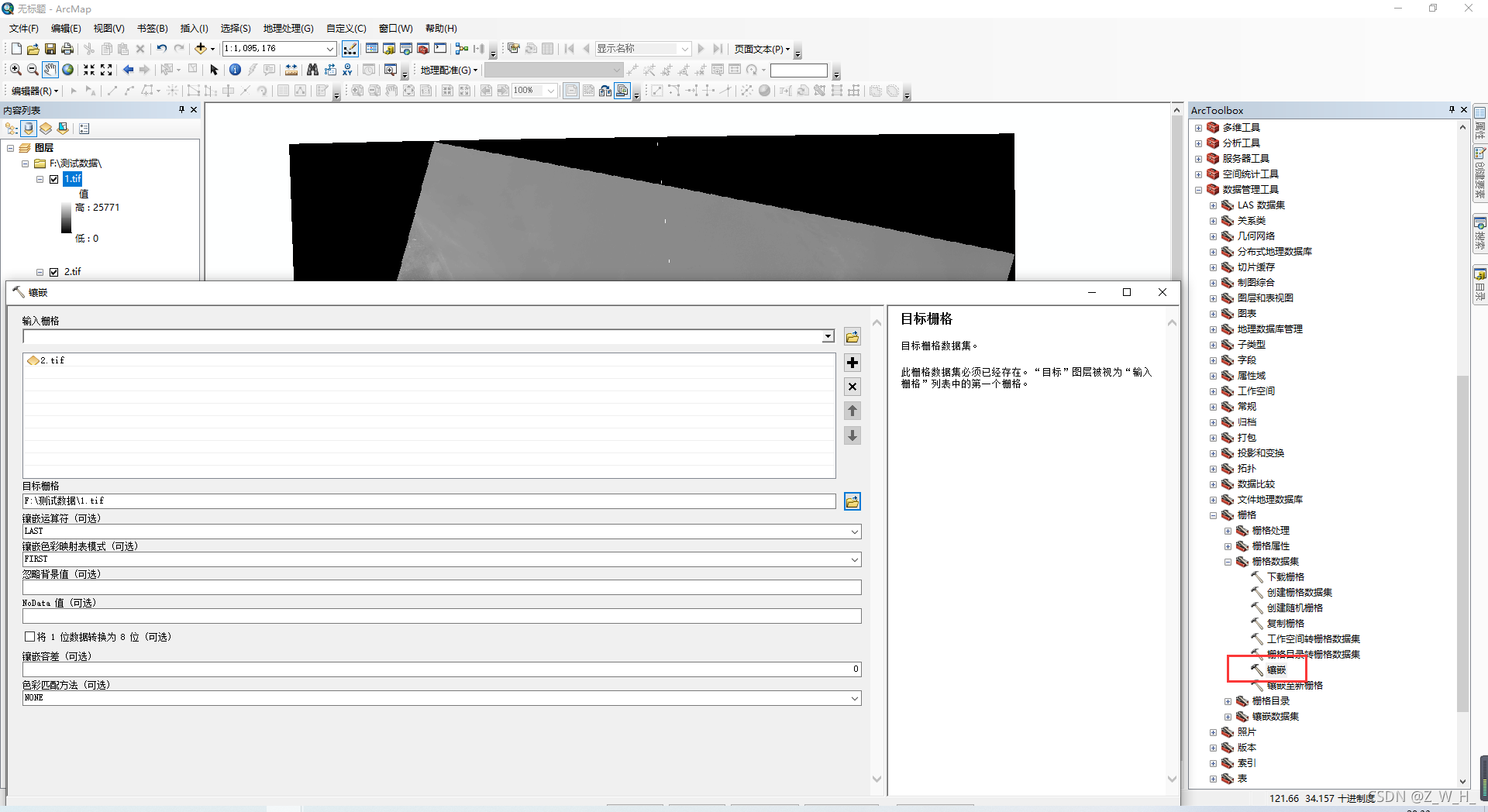Browse for input raster in Mosaic dialog

pyautogui.click(x=852, y=337)
